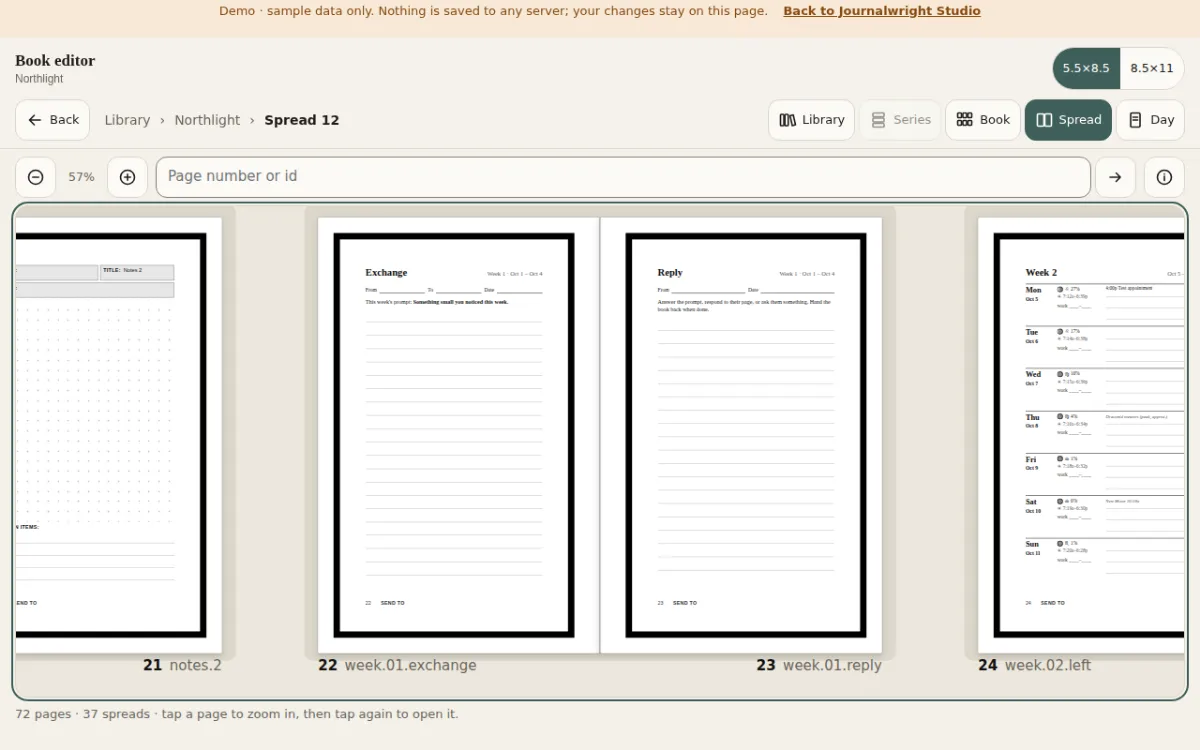Zoom out with the minus icon

(35, 177)
